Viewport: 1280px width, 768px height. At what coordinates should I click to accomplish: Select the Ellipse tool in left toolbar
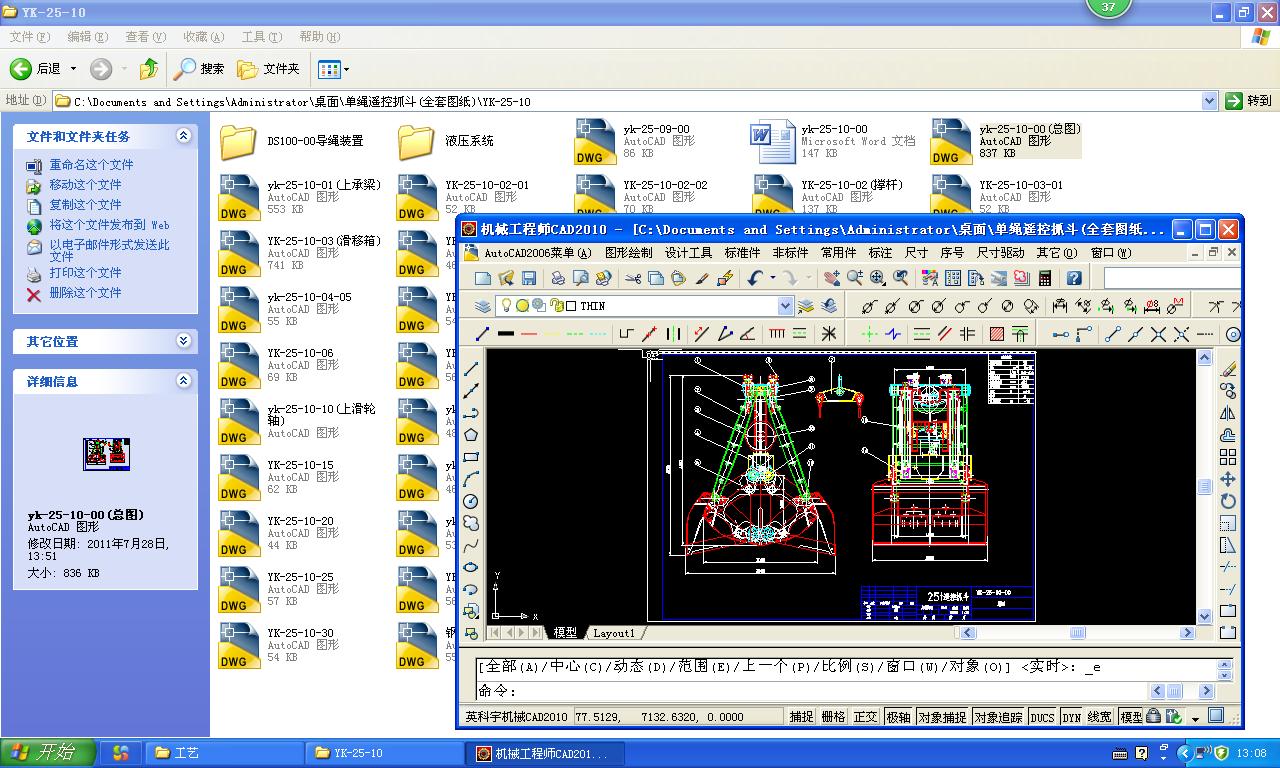471,567
